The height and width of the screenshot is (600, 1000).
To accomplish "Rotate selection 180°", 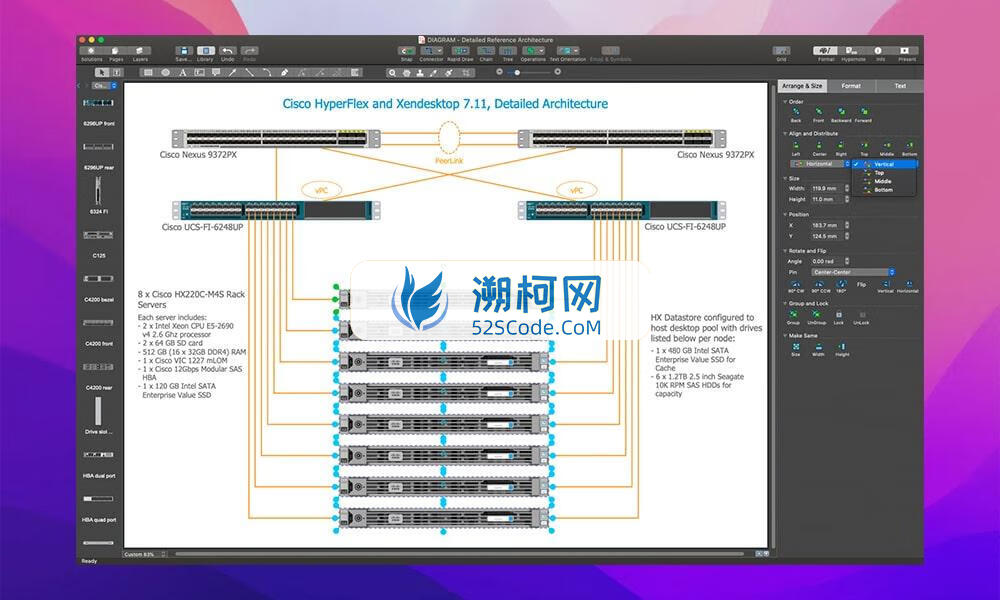I will tap(841, 284).
